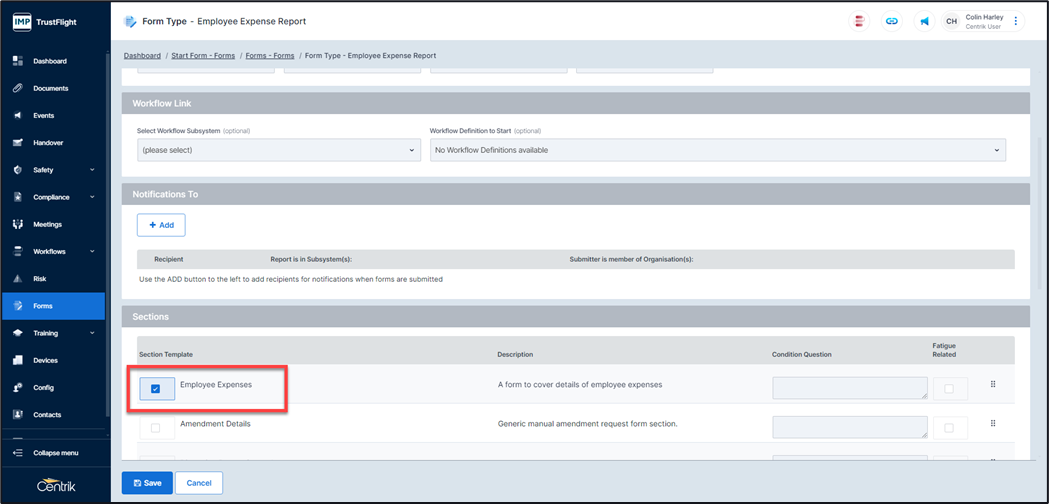Click the Amendment Details template name
The height and width of the screenshot is (504, 1049).
pyautogui.click(x=215, y=424)
